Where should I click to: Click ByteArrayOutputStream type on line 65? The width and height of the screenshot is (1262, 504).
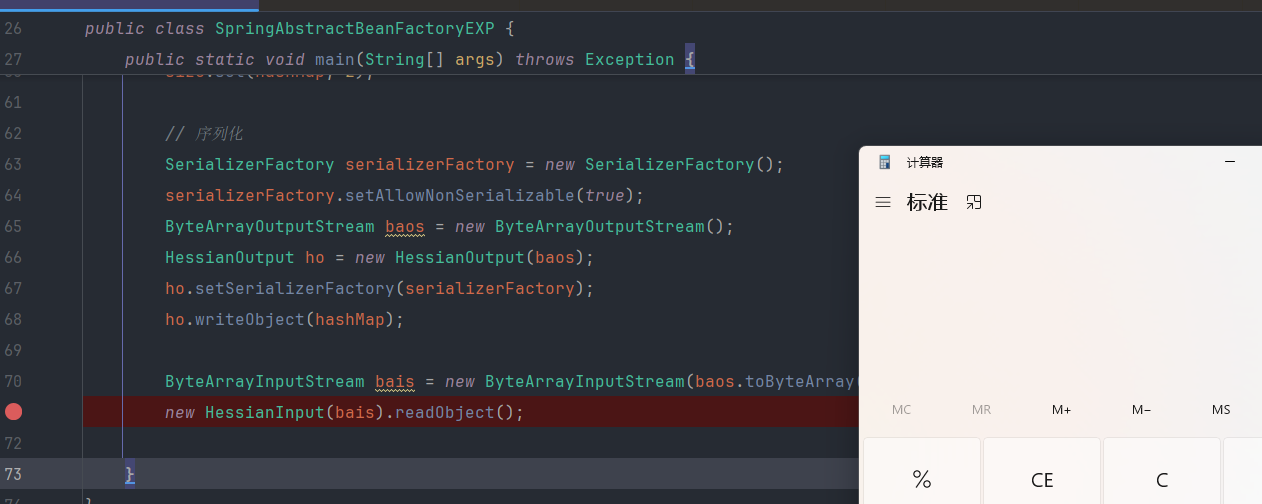point(270,226)
